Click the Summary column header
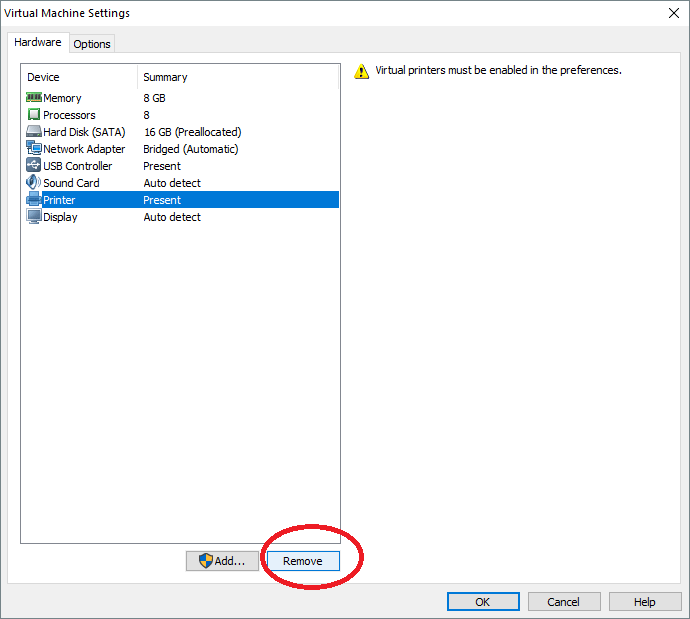 pos(165,77)
